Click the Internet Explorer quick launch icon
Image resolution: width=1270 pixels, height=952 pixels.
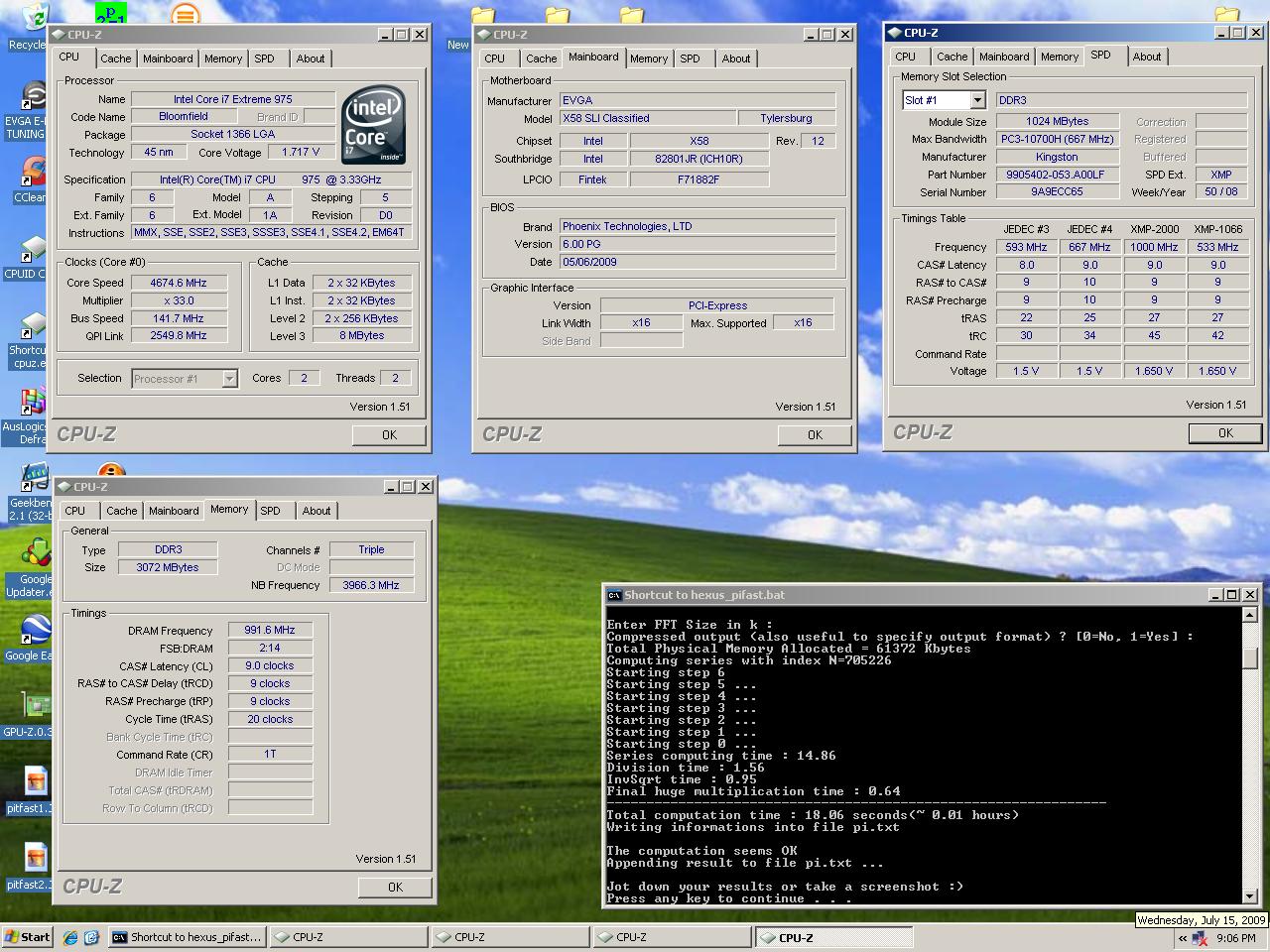tap(69, 937)
